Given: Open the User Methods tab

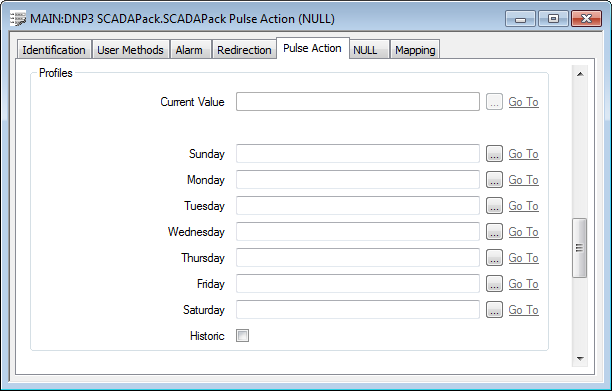Looking at the screenshot, I should coord(130,50).
